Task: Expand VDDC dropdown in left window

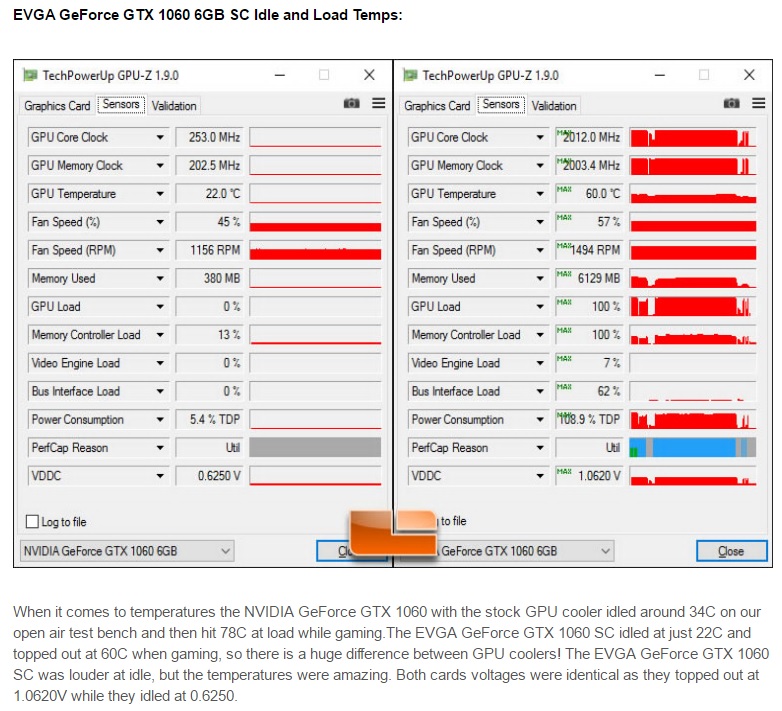Action: point(160,476)
